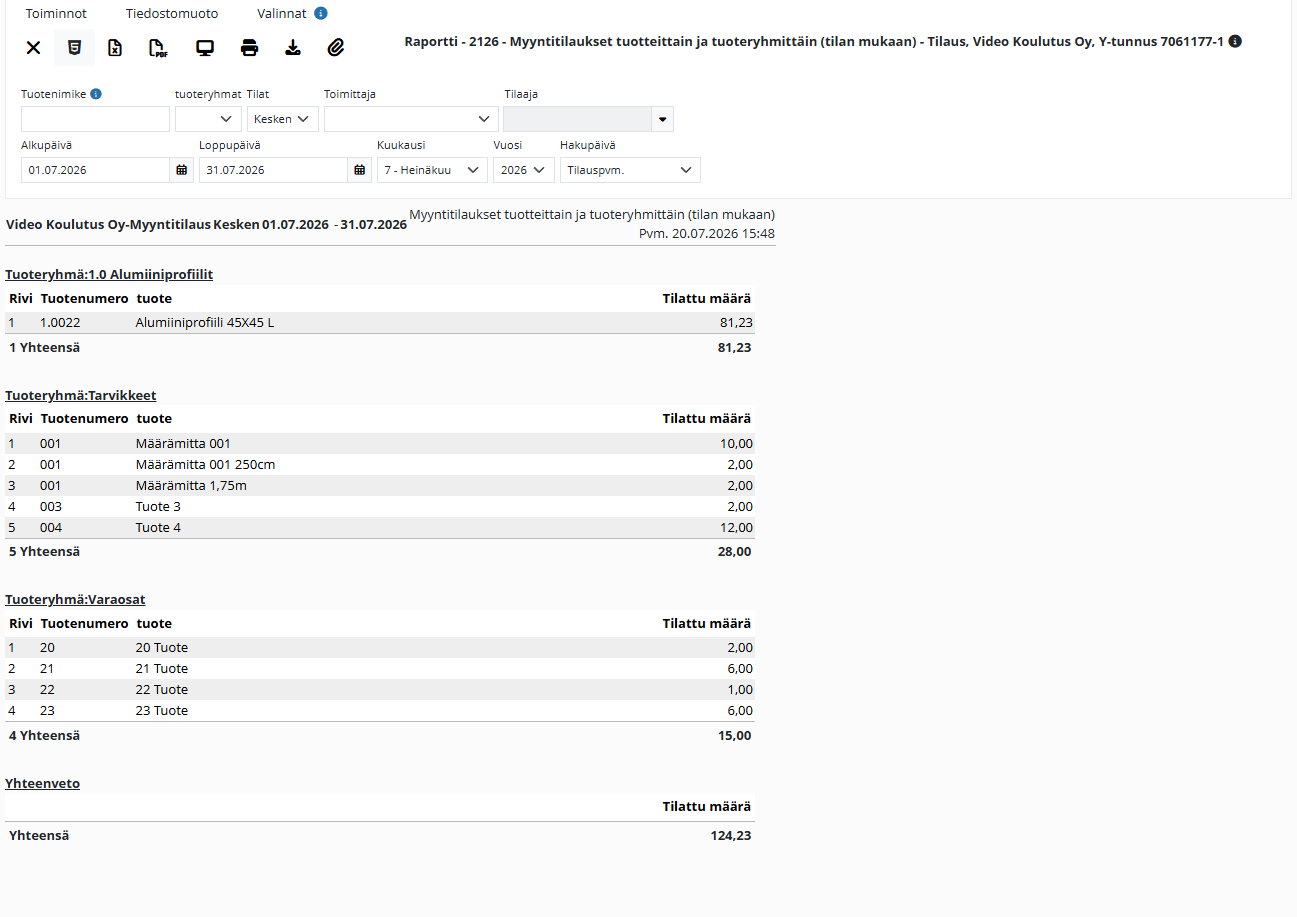Select heading Tuoteryhmä:Tarvikkeet
Viewport: 1297px width, 917px height.
(81, 395)
